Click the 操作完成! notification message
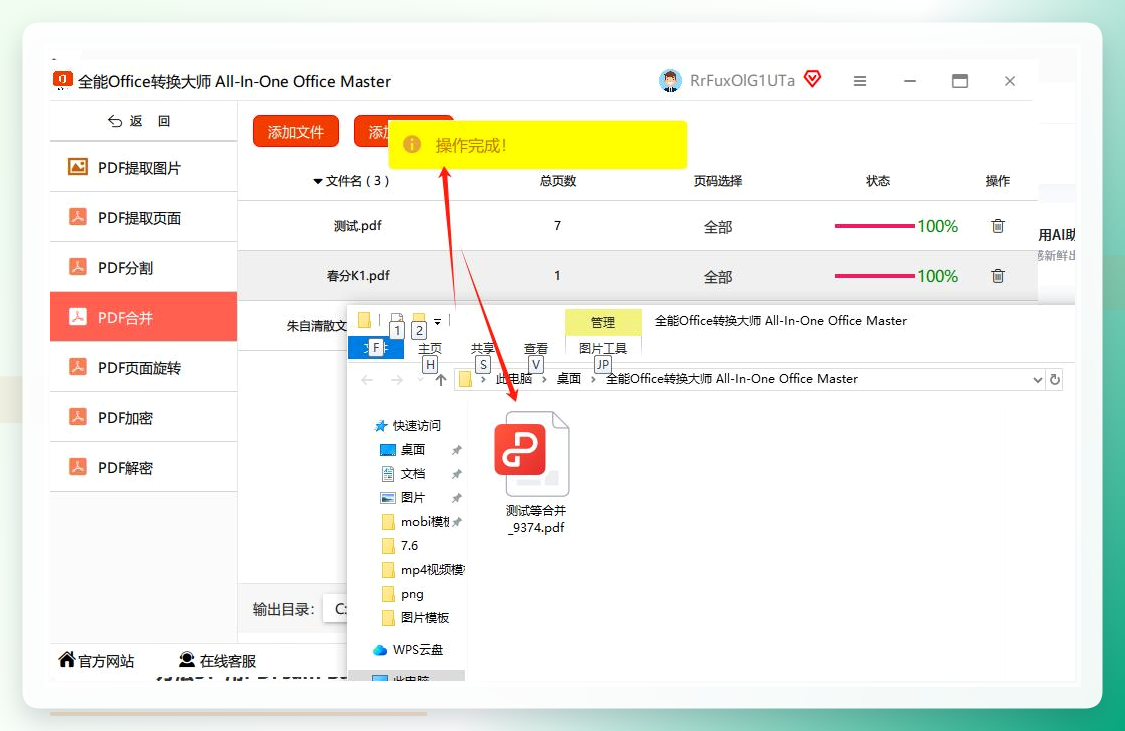1125x731 pixels. [537, 145]
